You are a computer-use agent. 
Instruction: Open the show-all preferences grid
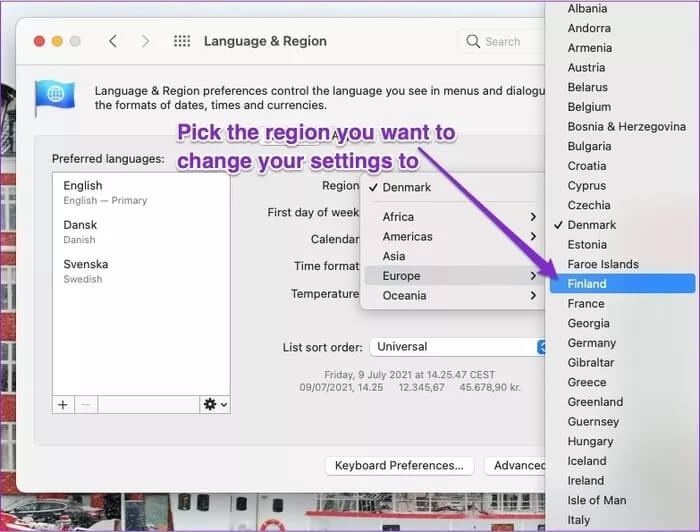[181, 41]
